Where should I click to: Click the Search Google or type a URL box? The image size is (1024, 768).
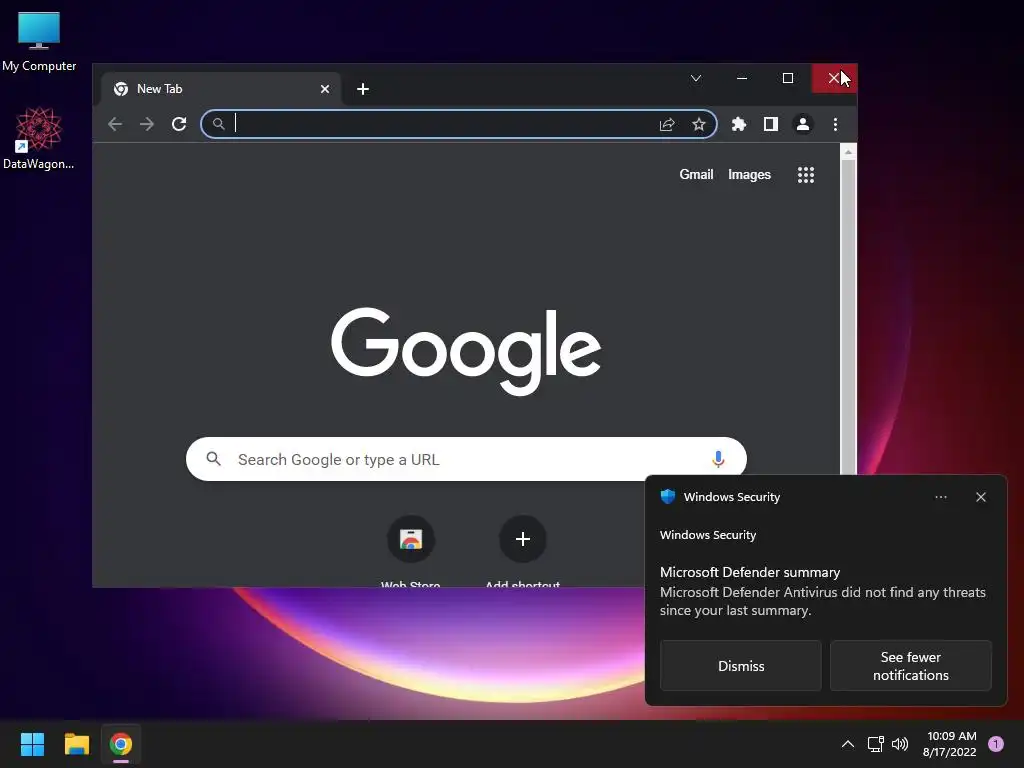(x=466, y=459)
